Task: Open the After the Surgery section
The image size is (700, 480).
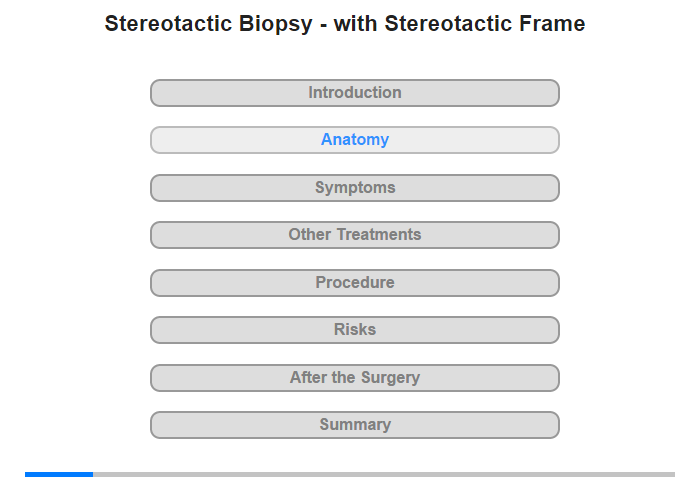Action: (x=354, y=378)
